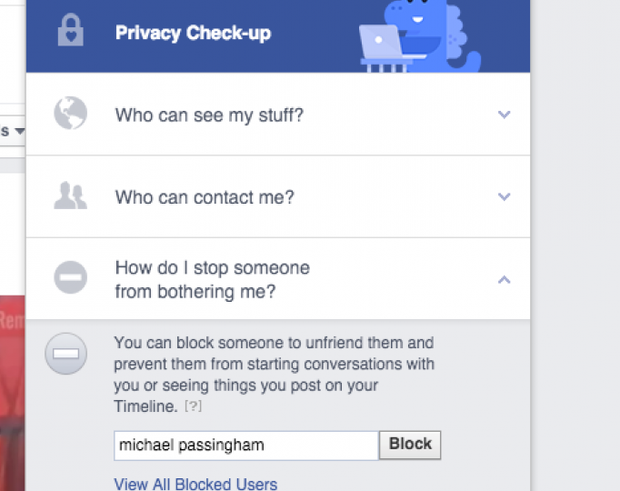Image resolution: width=620 pixels, height=491 pixels.
Task: Click the padlock heart icon in header
Action: click(x=70, y=30)
